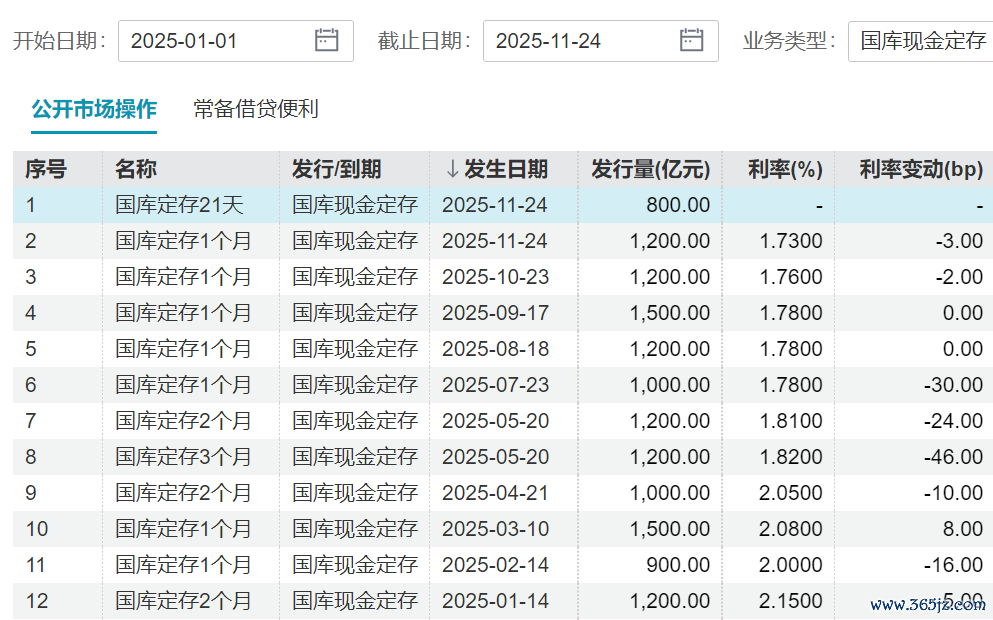This screenshot has height=620, width=993.
Task: Click the 序号 column header
Action: coord(46,169)
